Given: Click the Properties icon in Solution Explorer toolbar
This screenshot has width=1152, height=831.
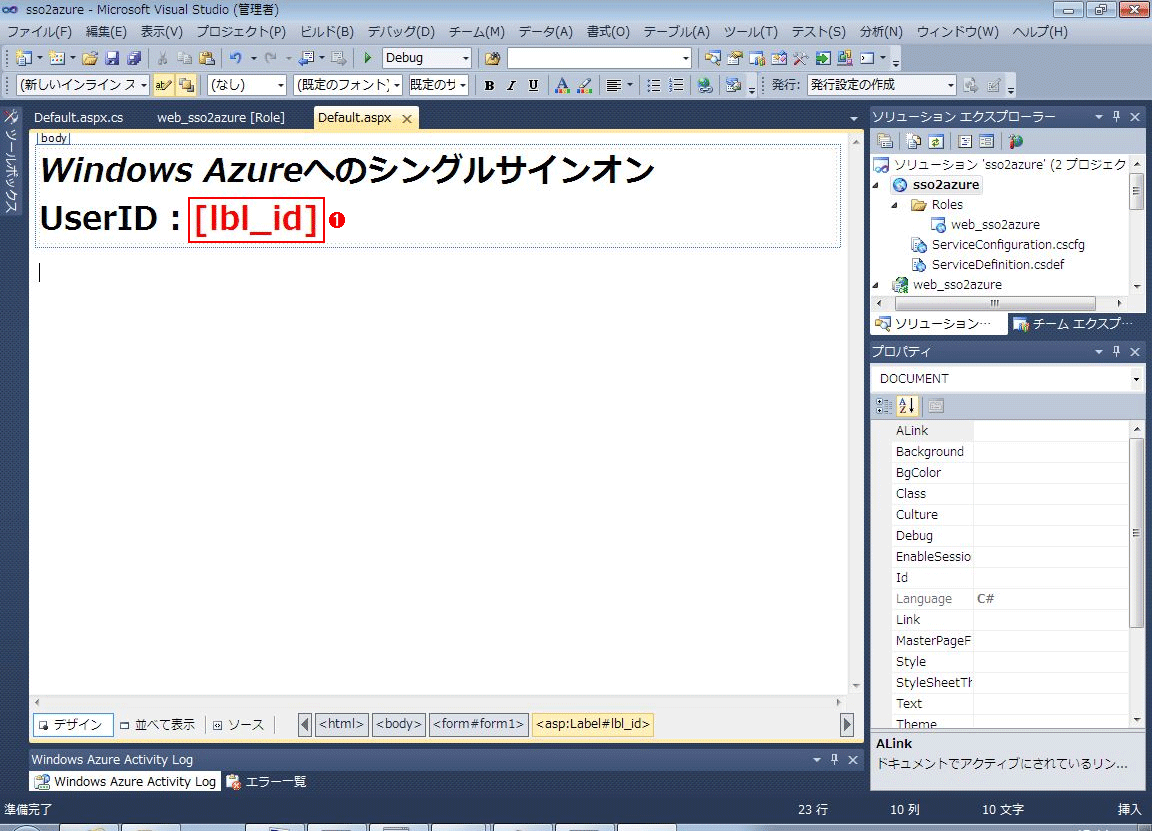Looking at the screenshot, I should click(885, 141).
